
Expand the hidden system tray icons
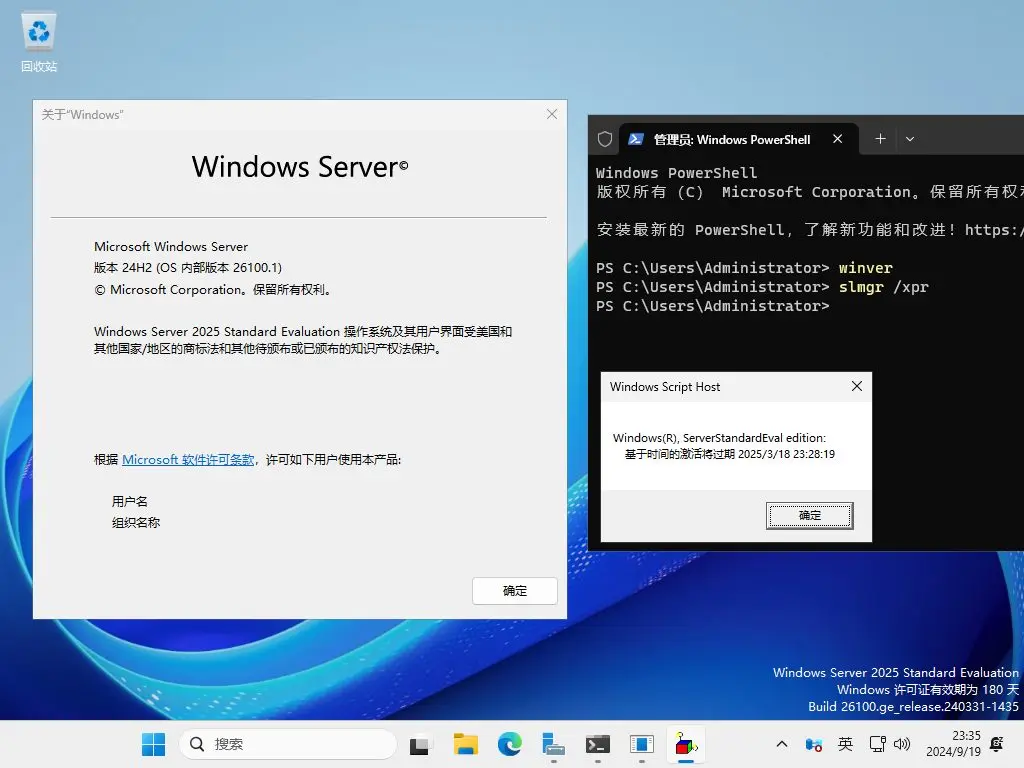tap(782, 744)
